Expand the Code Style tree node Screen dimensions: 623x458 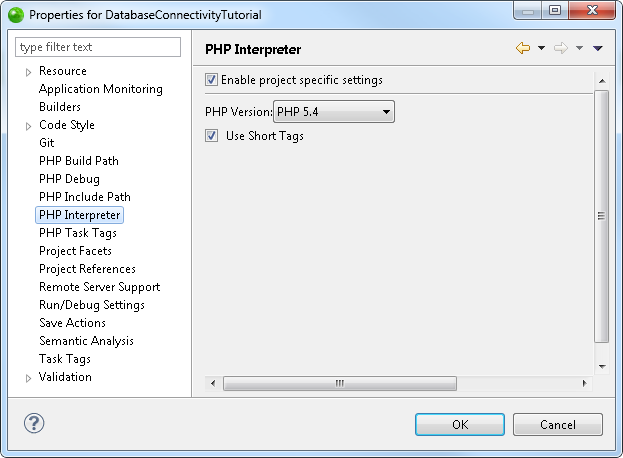pos(28,126)
